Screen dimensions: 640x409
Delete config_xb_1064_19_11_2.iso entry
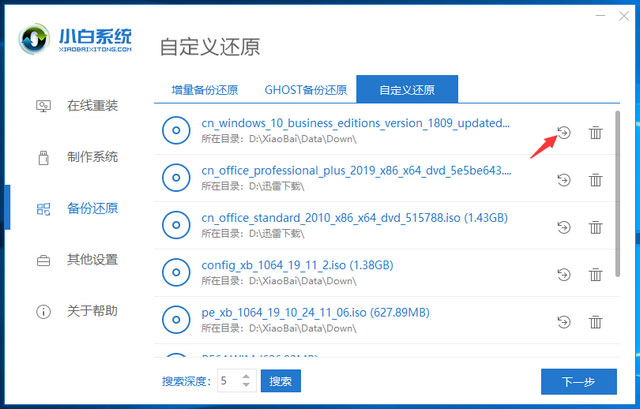pyautogui.click(x=595, y=274)
